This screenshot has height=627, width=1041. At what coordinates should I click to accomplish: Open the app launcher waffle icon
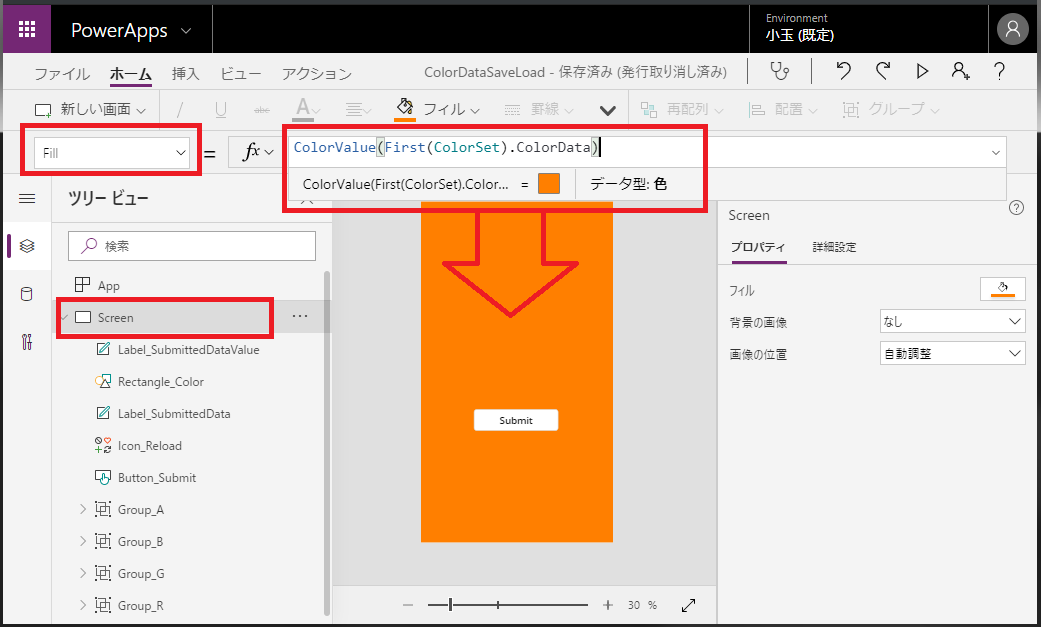coord(27,29)
